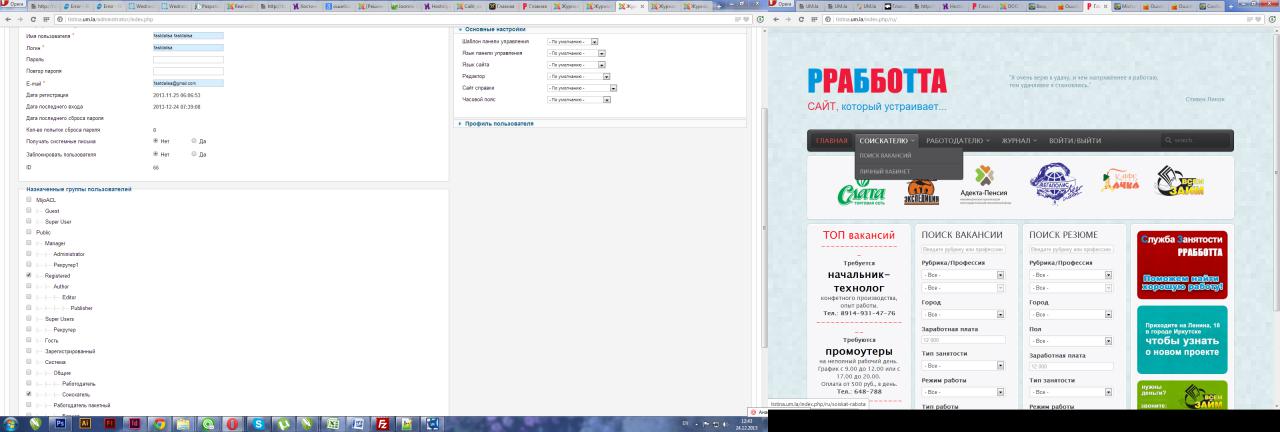Open the Часовой пояс dropdown
1280x432 pixels.
[606, 100]
